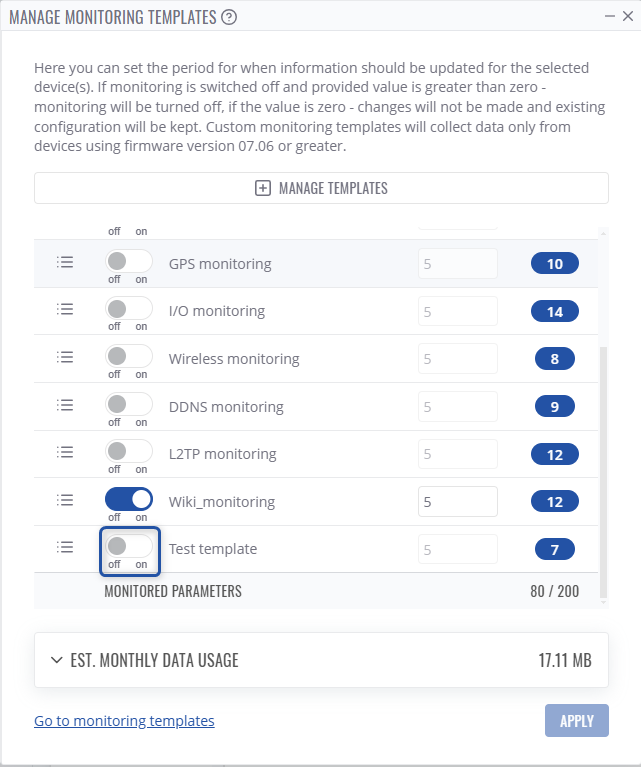
Task: Click the DDNS monitoring drag handle
Action: tap(65, 405)
